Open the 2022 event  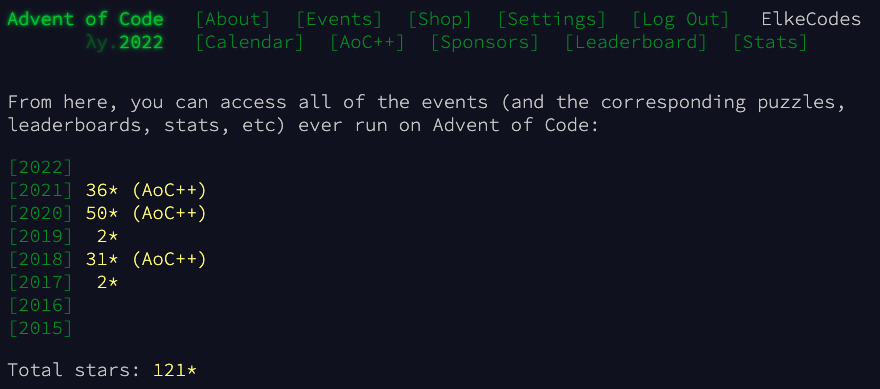pos(41,167)
